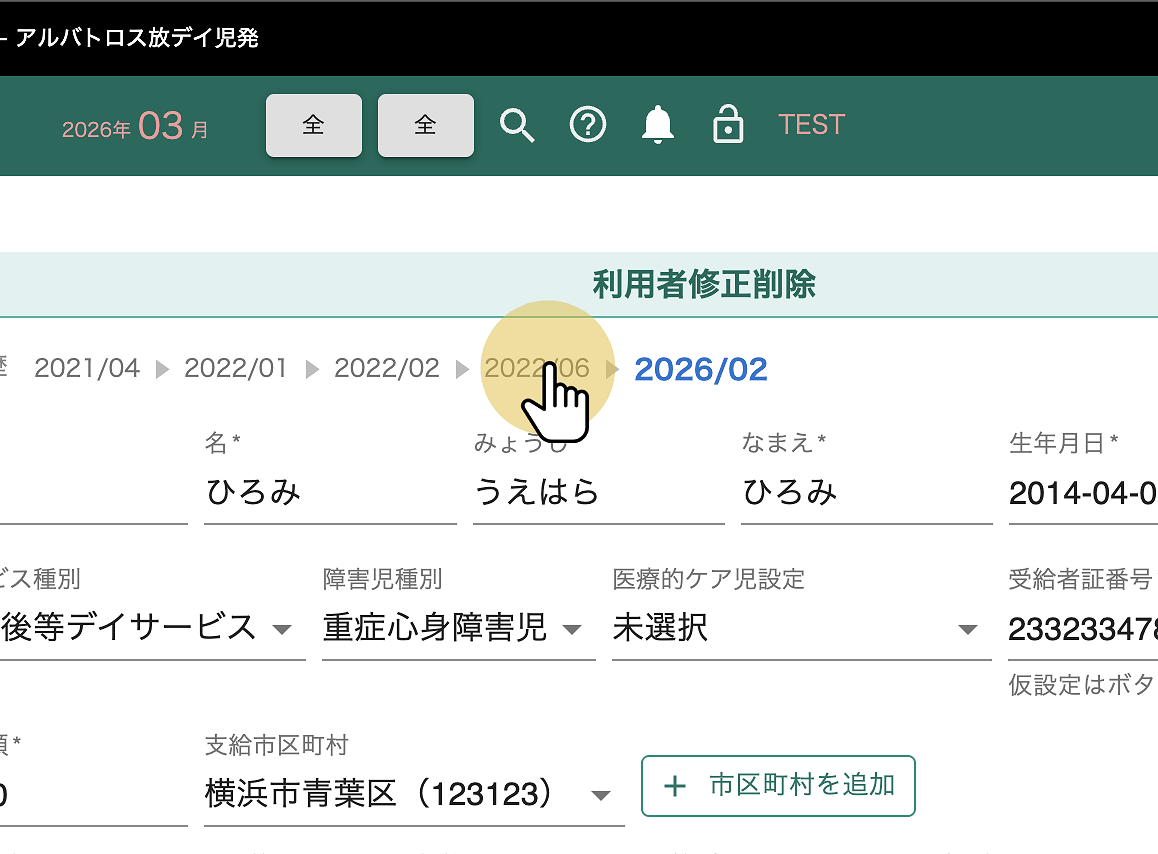Select current history entry 2026/02
The image size is (1158, 854).
click(x=700, y=369)
